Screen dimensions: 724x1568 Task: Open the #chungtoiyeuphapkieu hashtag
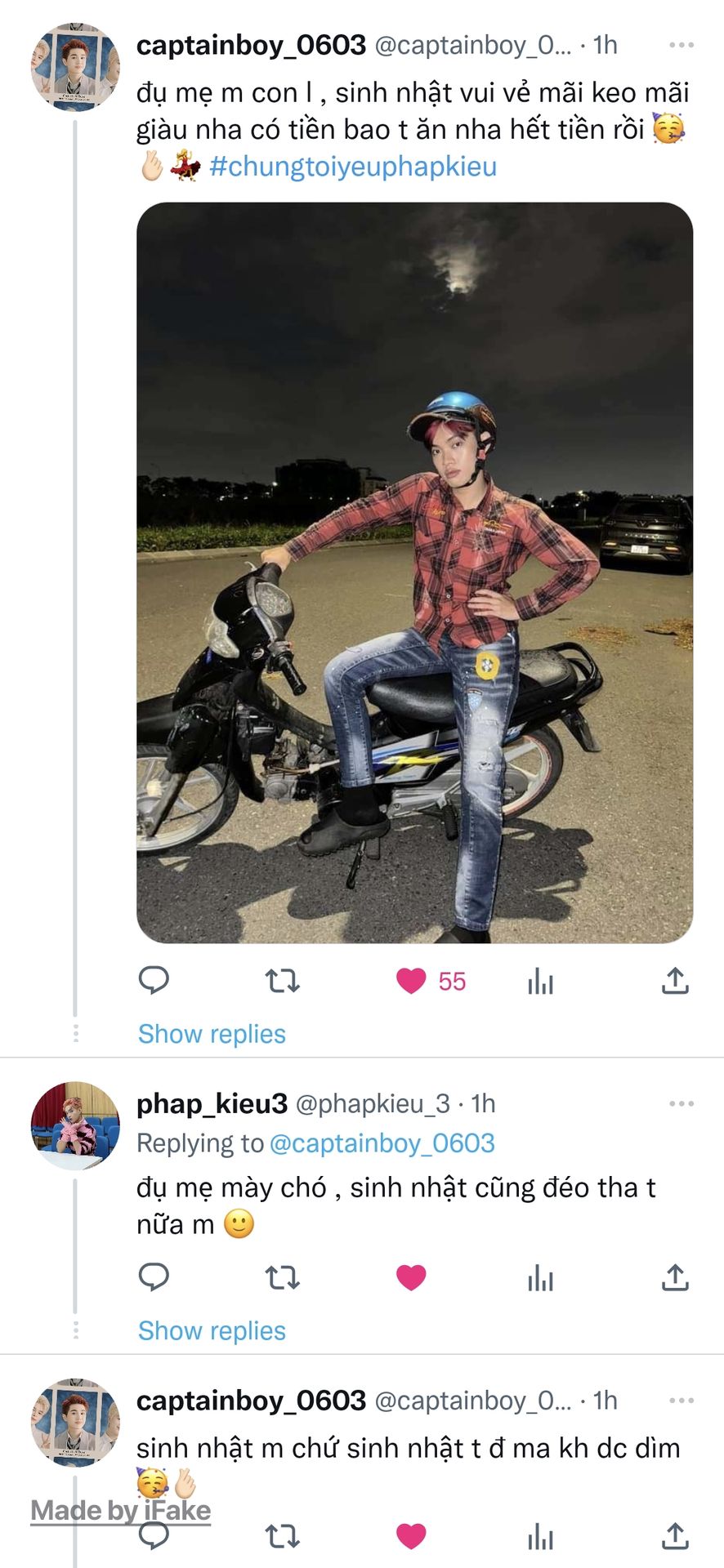tap(353, 167)
